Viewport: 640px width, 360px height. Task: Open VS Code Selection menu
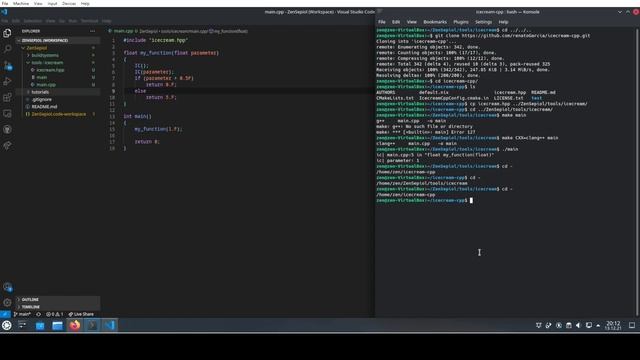pos(32,20)
